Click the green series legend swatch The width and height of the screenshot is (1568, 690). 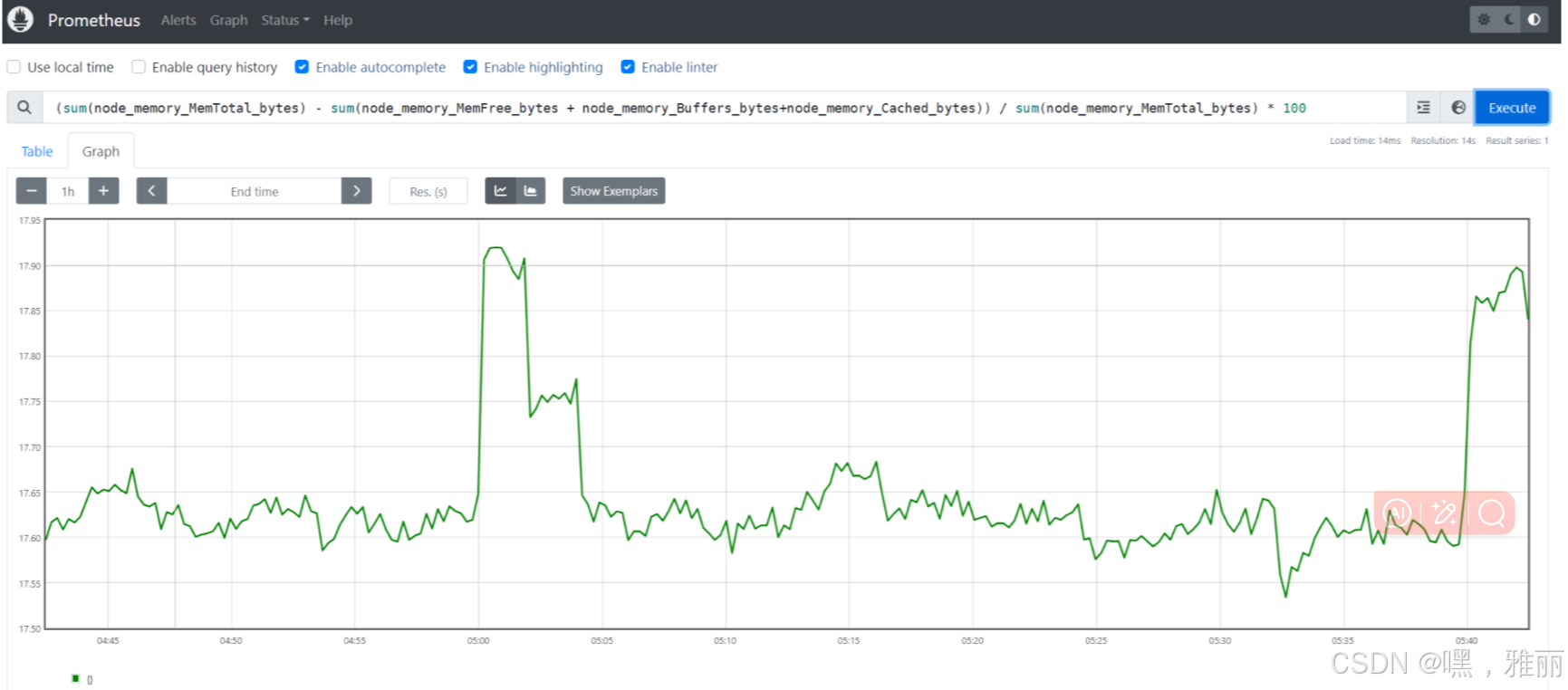pyautogui.click(x=76, y=678)
